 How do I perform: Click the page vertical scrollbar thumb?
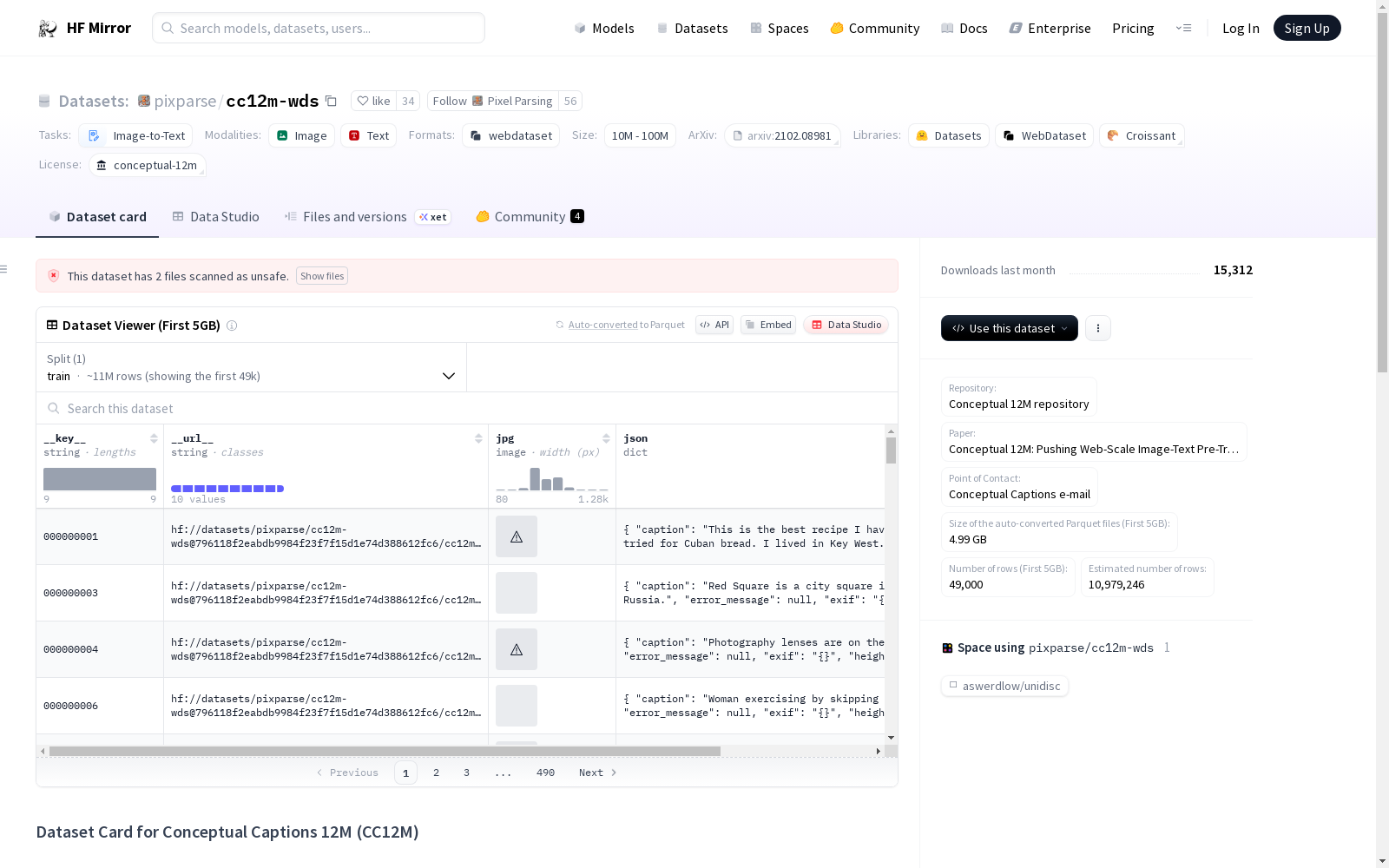point(1382,193)
